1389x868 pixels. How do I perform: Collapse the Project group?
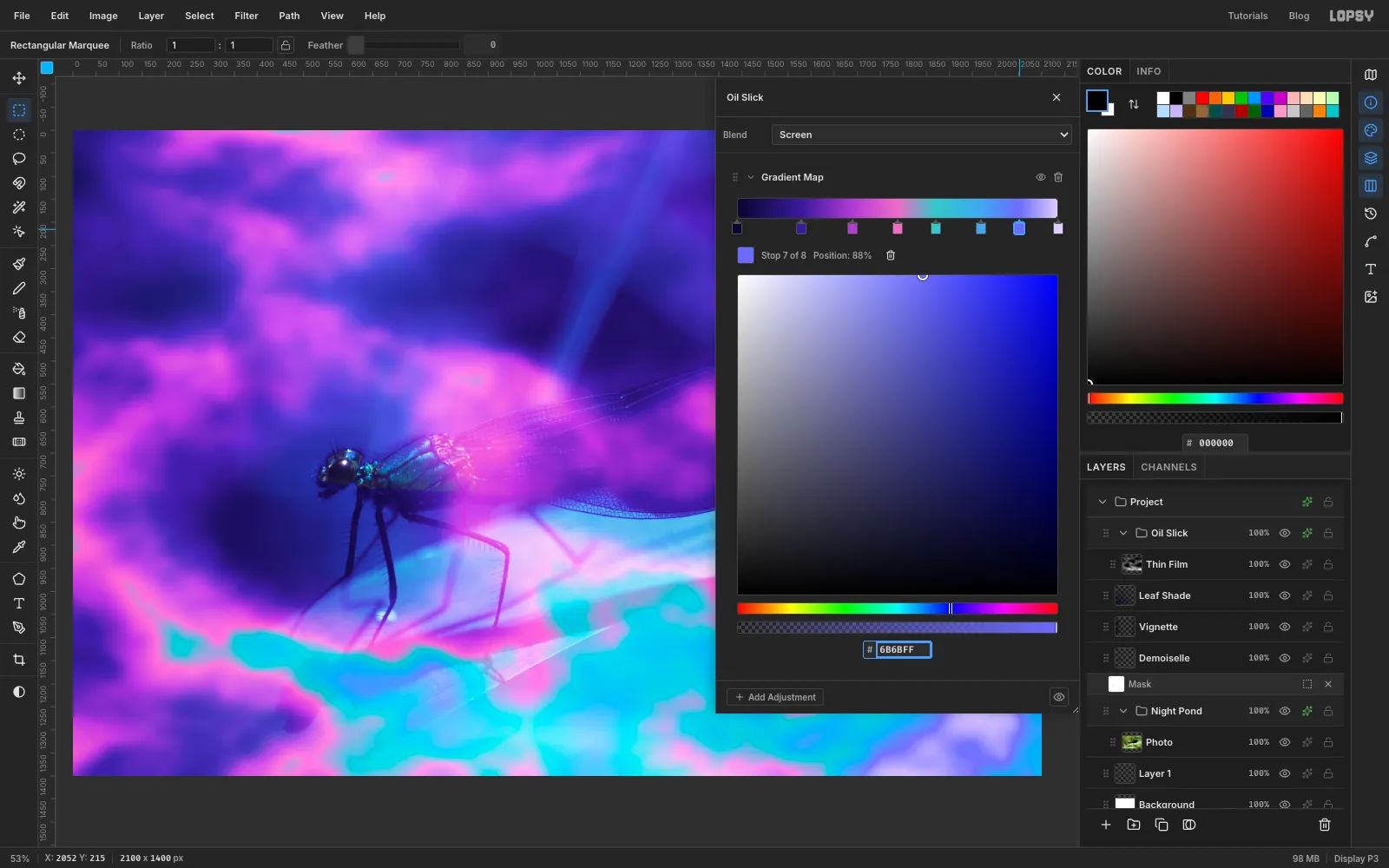tap(1103, 502)
